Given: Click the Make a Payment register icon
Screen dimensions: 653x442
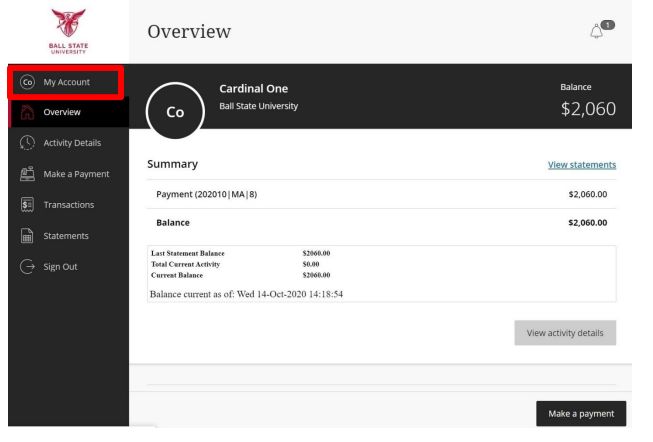Looking at the screenshot, I should [27, 174].
